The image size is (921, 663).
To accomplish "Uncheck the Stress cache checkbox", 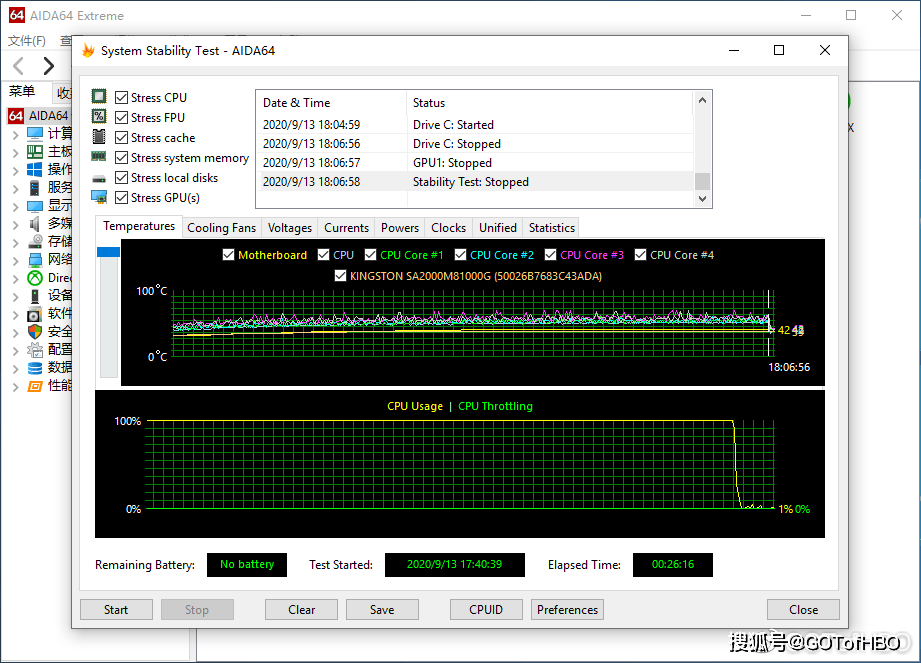I will tap(122, 137).
